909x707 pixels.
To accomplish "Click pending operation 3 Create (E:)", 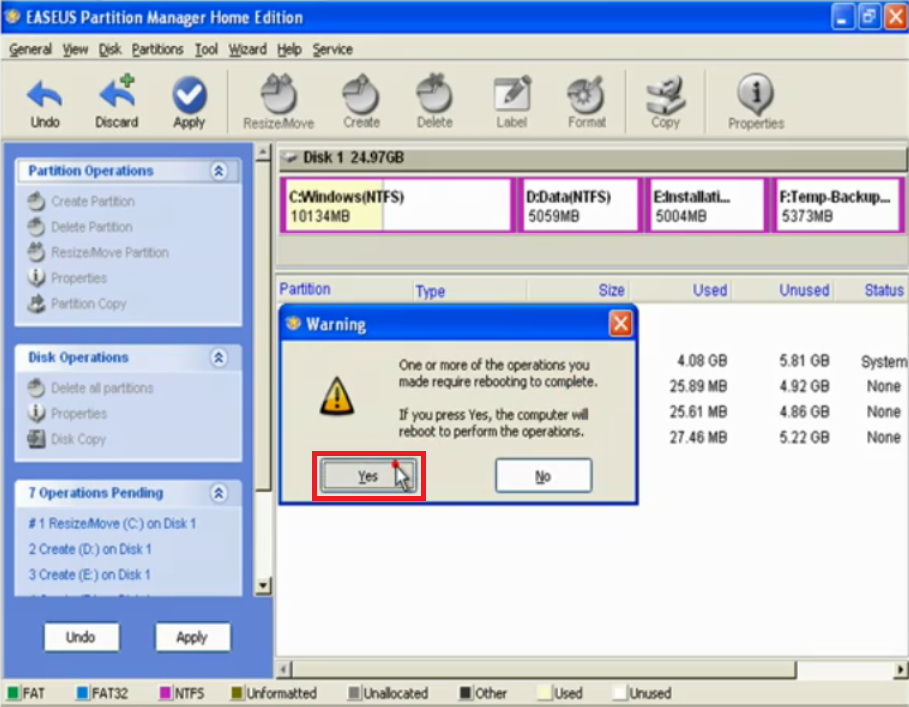I will tap(89, 575).
